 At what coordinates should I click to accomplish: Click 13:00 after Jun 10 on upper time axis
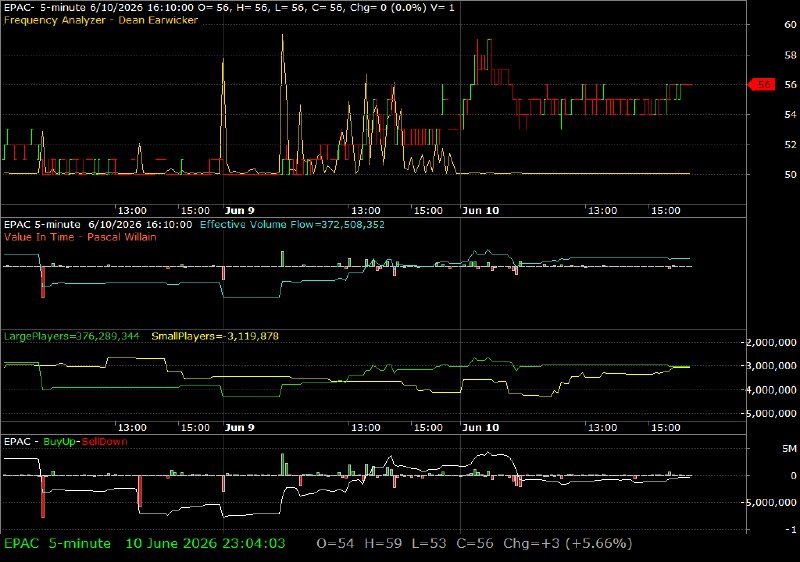603,211
